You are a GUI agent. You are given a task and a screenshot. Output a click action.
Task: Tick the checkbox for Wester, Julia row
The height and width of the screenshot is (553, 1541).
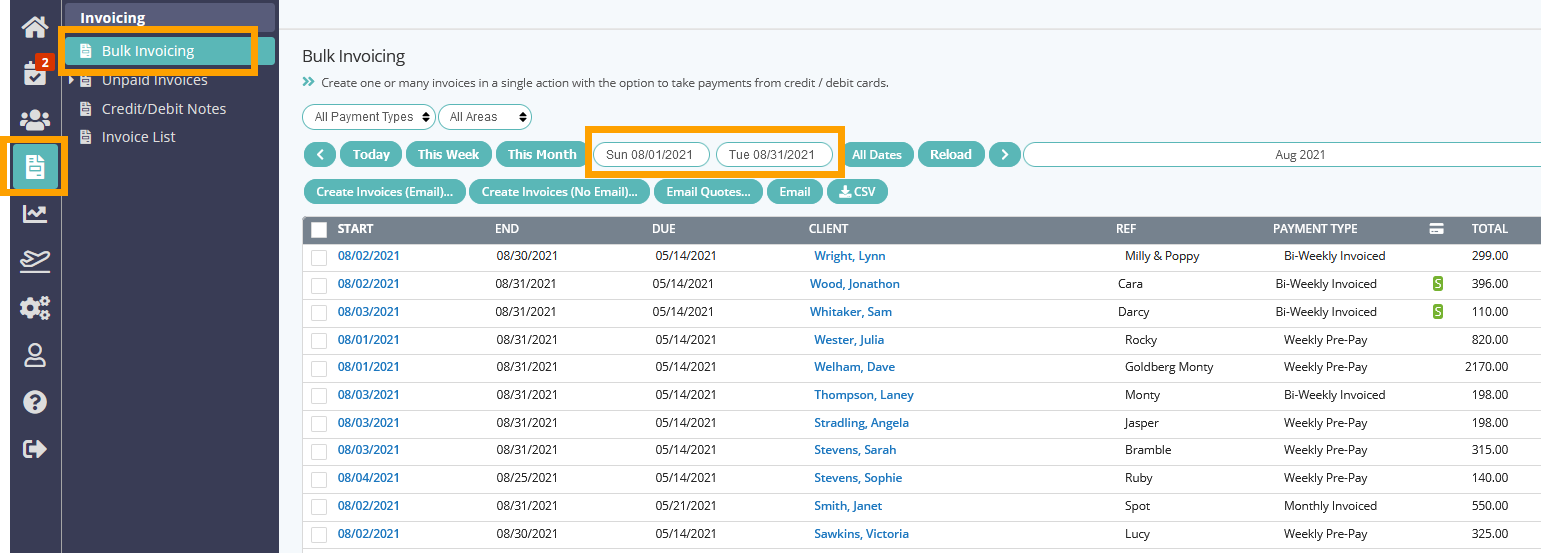point(319,341)
